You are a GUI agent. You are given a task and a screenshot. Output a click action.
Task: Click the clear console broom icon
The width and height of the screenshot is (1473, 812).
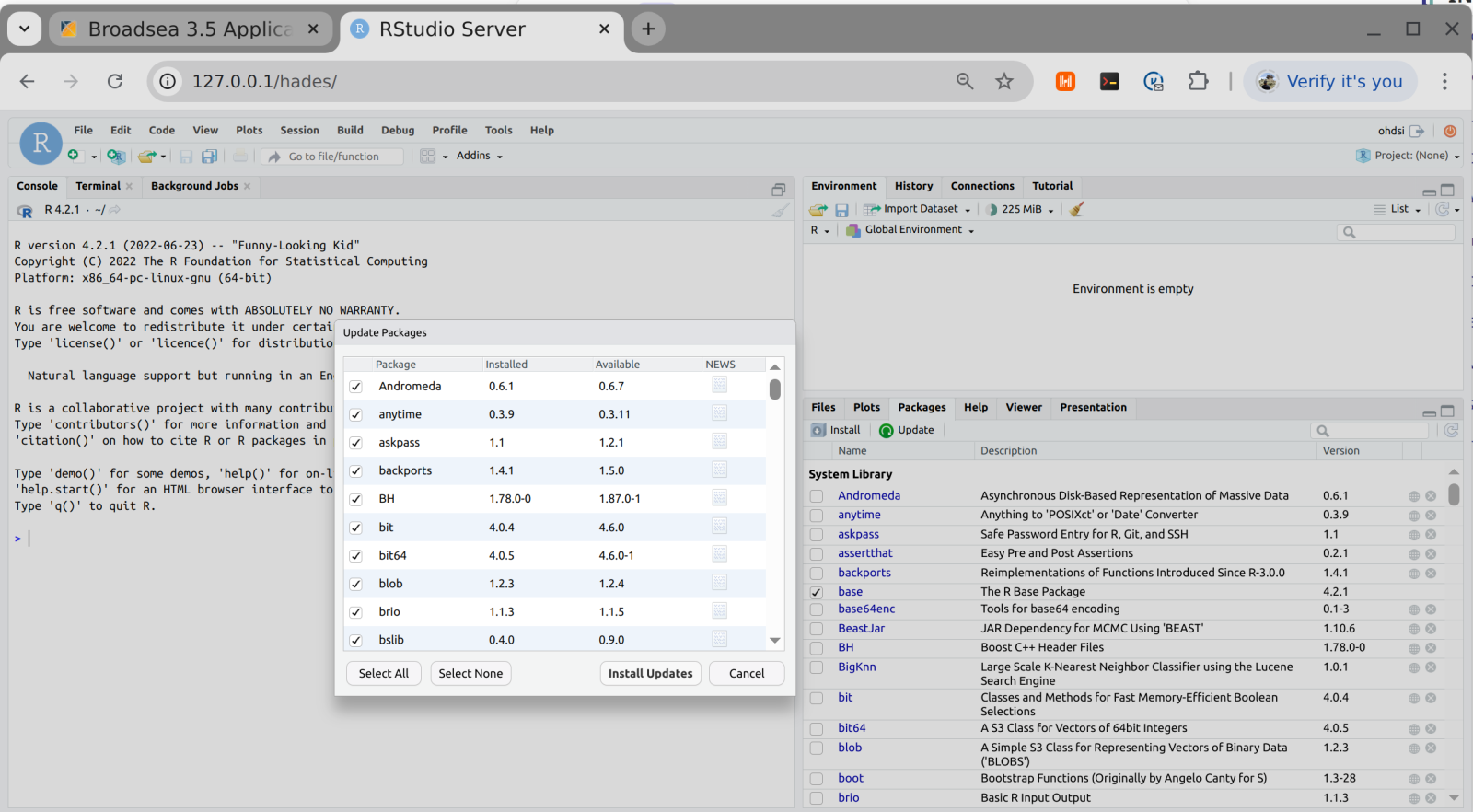click(x=780, y=211)
